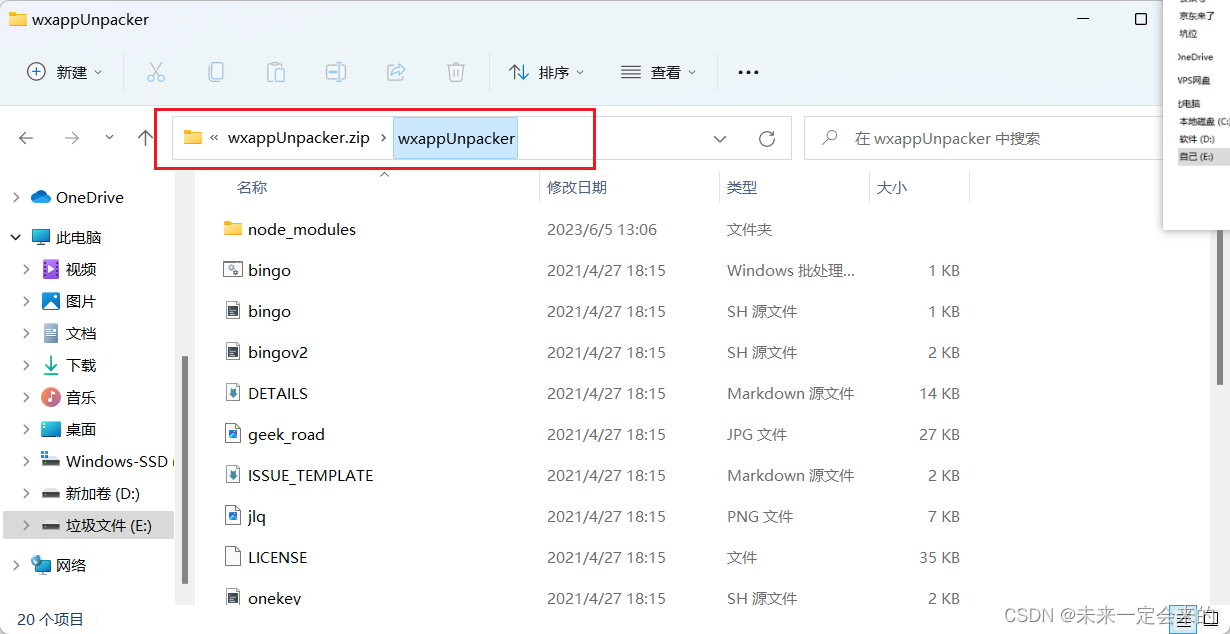Click the Up-to-parent-folder arrow

pos(146,138)
